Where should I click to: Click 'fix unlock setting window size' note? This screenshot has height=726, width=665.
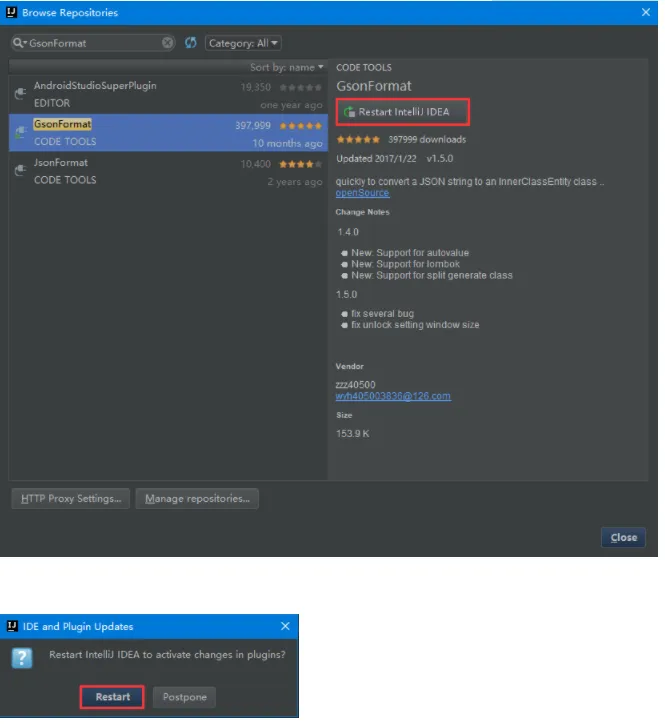[415, 325]
